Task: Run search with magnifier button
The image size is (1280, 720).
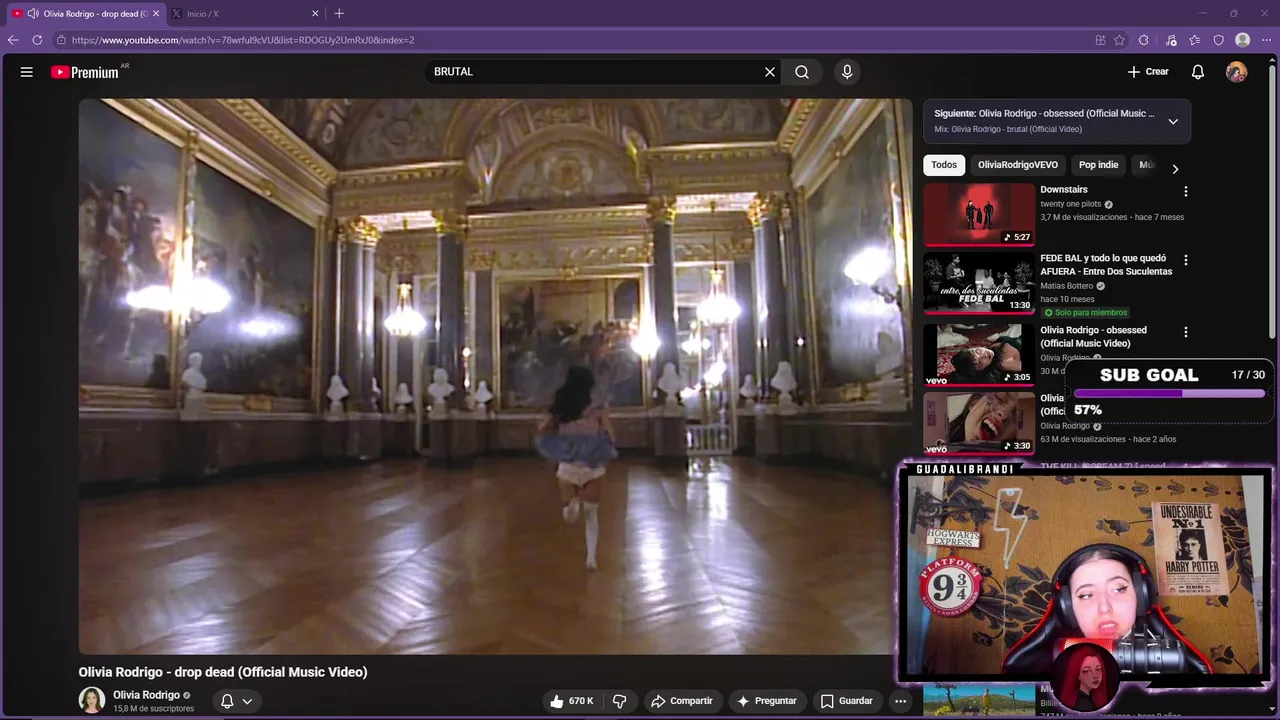Action: (x=802, y=72)
